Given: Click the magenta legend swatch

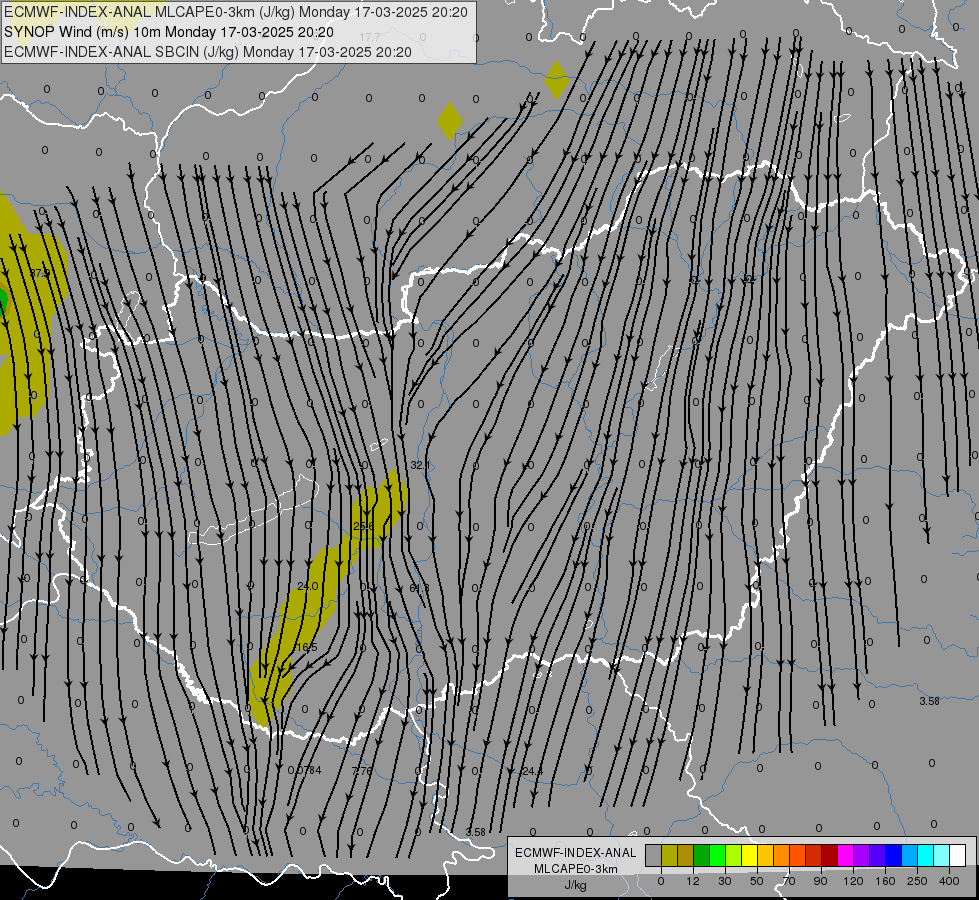Looking at the screenshot, I should [x=846, y=855].
